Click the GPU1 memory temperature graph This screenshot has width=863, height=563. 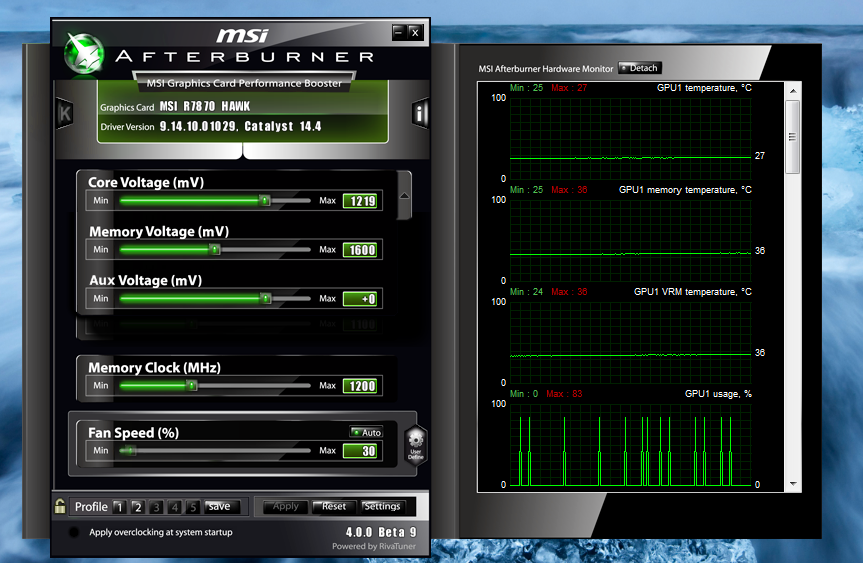coord(630,240)
